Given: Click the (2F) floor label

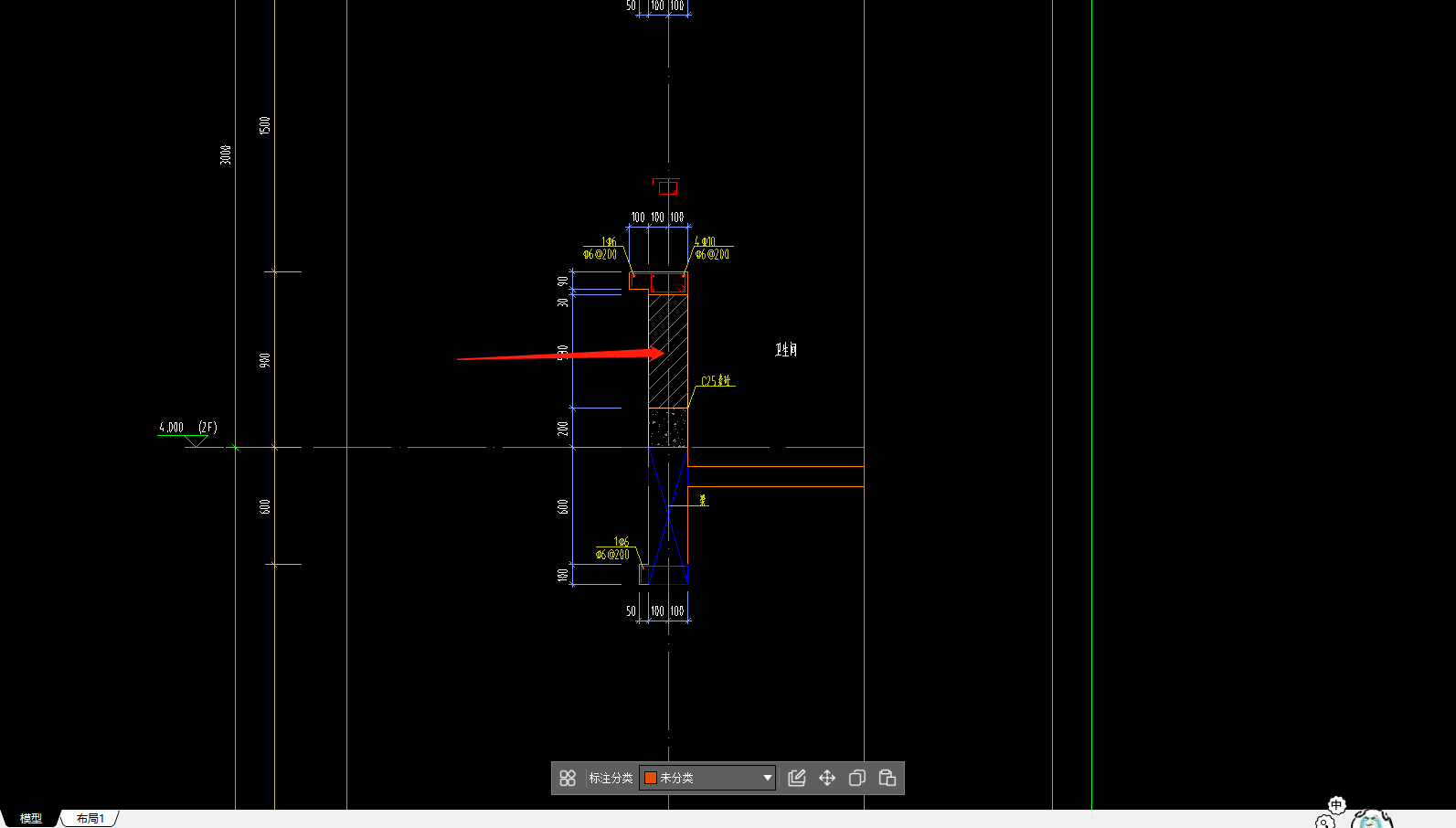Looking at the screenshot, I should (x=207, y=427).
